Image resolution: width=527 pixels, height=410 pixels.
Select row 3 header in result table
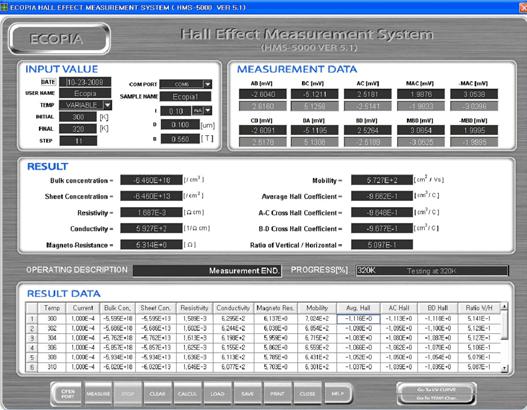click(x=32, y=338)
